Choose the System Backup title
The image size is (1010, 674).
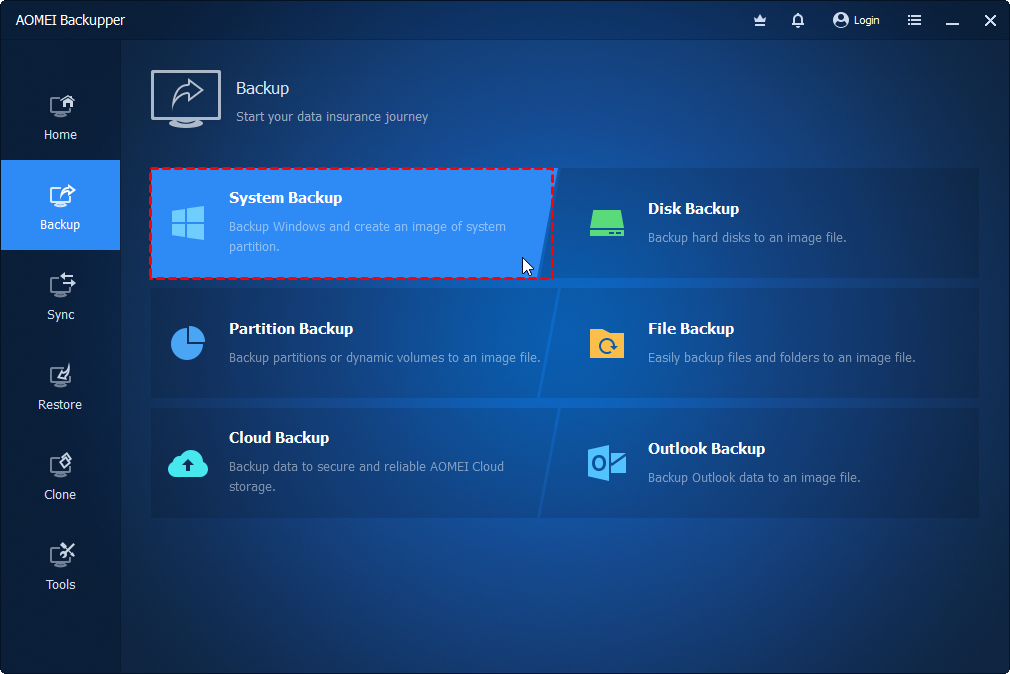tap(285, 198)
